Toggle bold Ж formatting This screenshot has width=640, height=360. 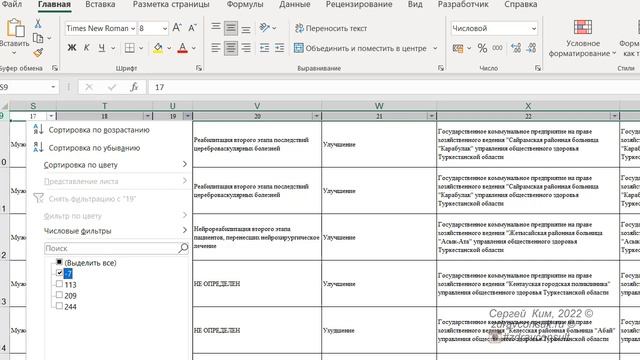click(x=71, y=48)
